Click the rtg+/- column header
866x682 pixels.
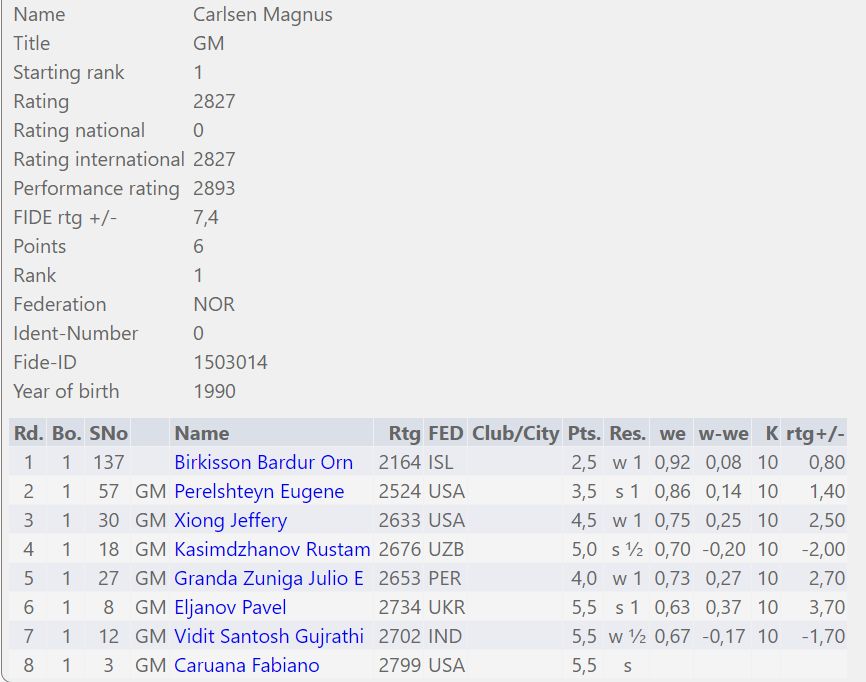tap(815, 433)
